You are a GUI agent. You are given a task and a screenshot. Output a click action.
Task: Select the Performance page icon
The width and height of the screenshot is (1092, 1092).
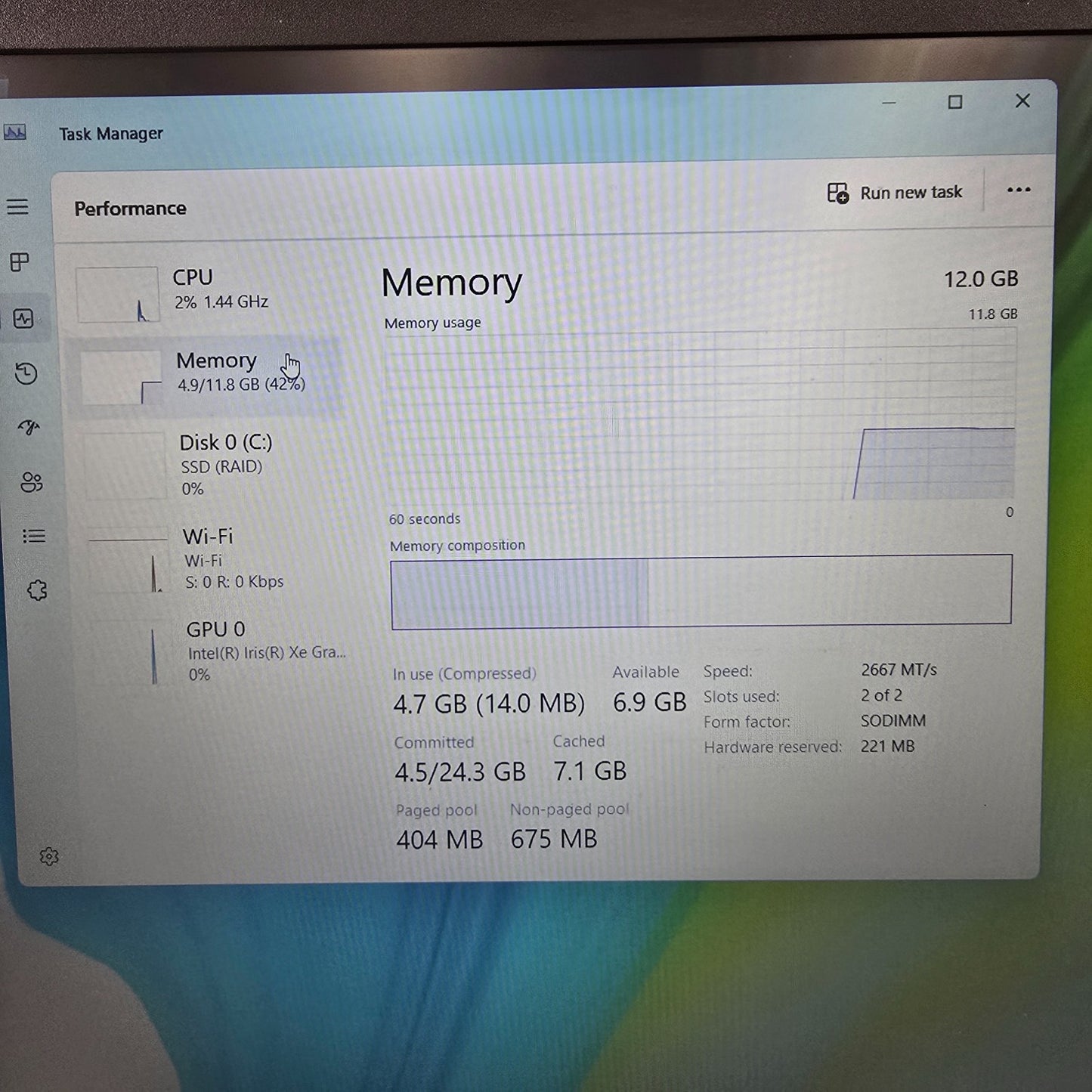(23, 319)
